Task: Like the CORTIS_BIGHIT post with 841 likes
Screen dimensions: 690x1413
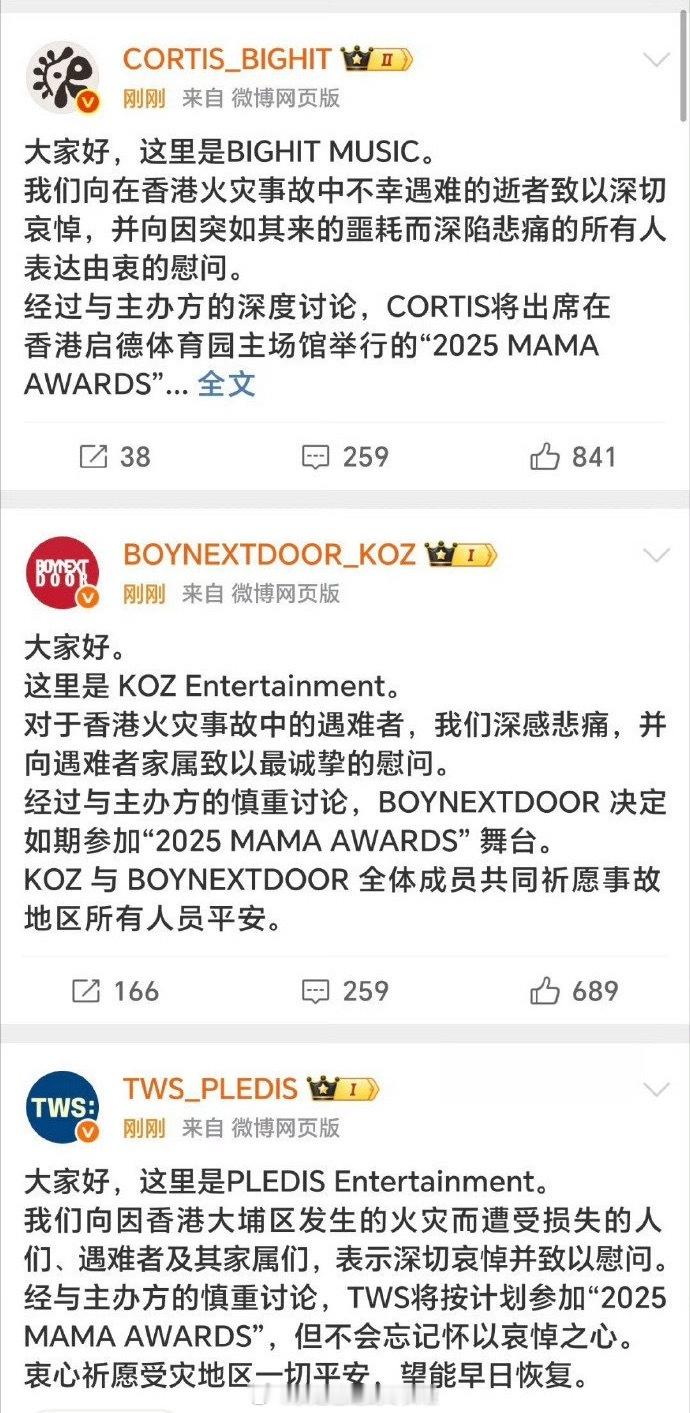Action: (x=574, y=457)
